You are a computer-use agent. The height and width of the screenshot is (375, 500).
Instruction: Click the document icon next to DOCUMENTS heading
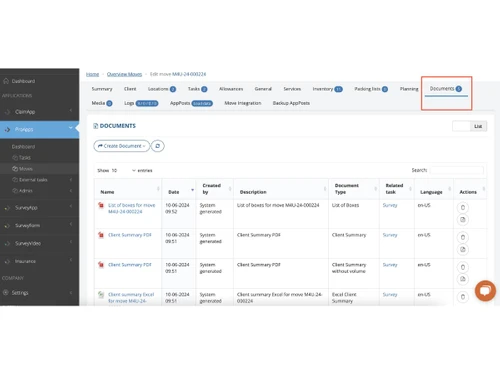tap(96, 126)
